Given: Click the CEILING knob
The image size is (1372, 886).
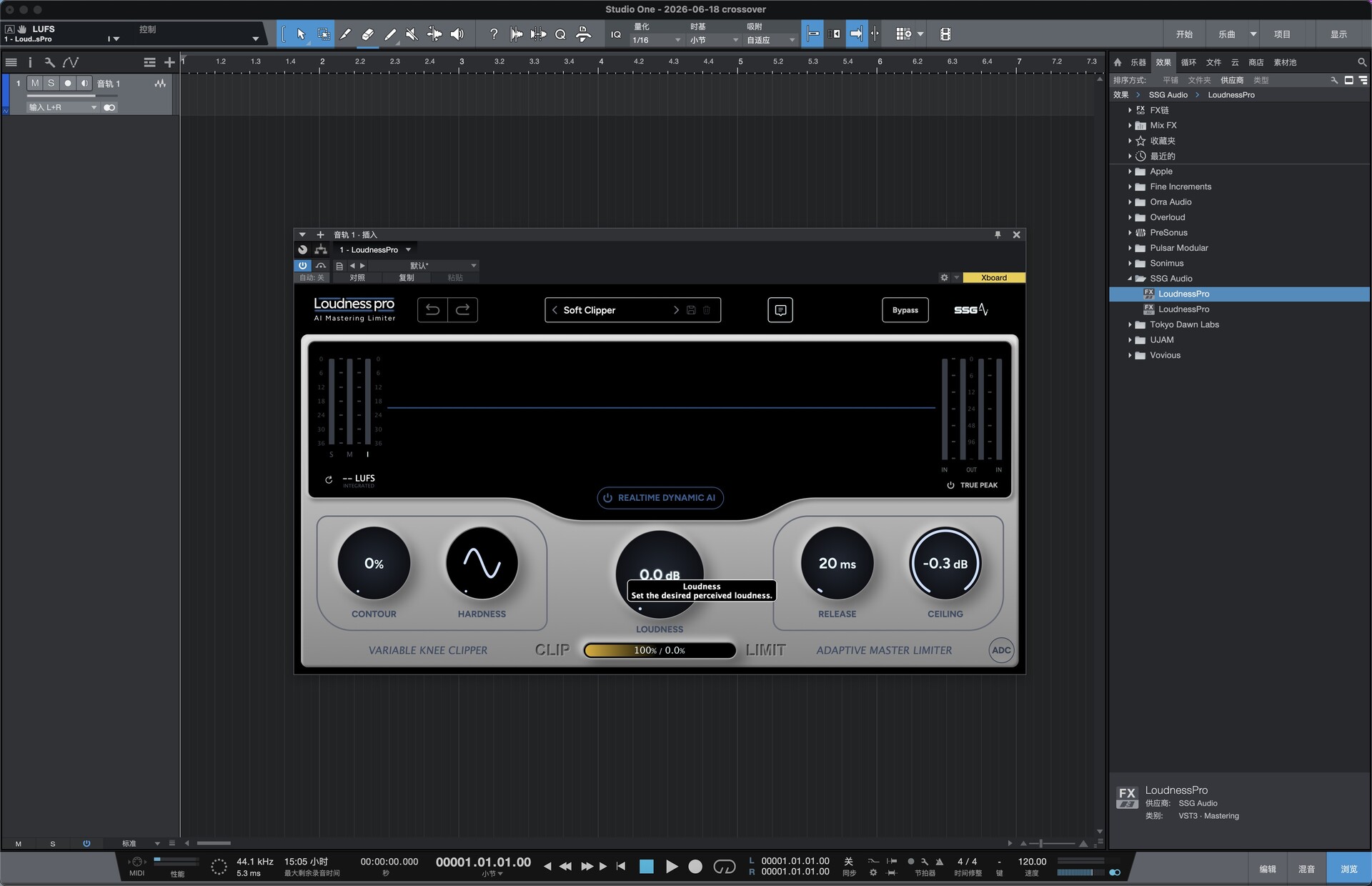Looking at the screenshot, I should (945, 563).
